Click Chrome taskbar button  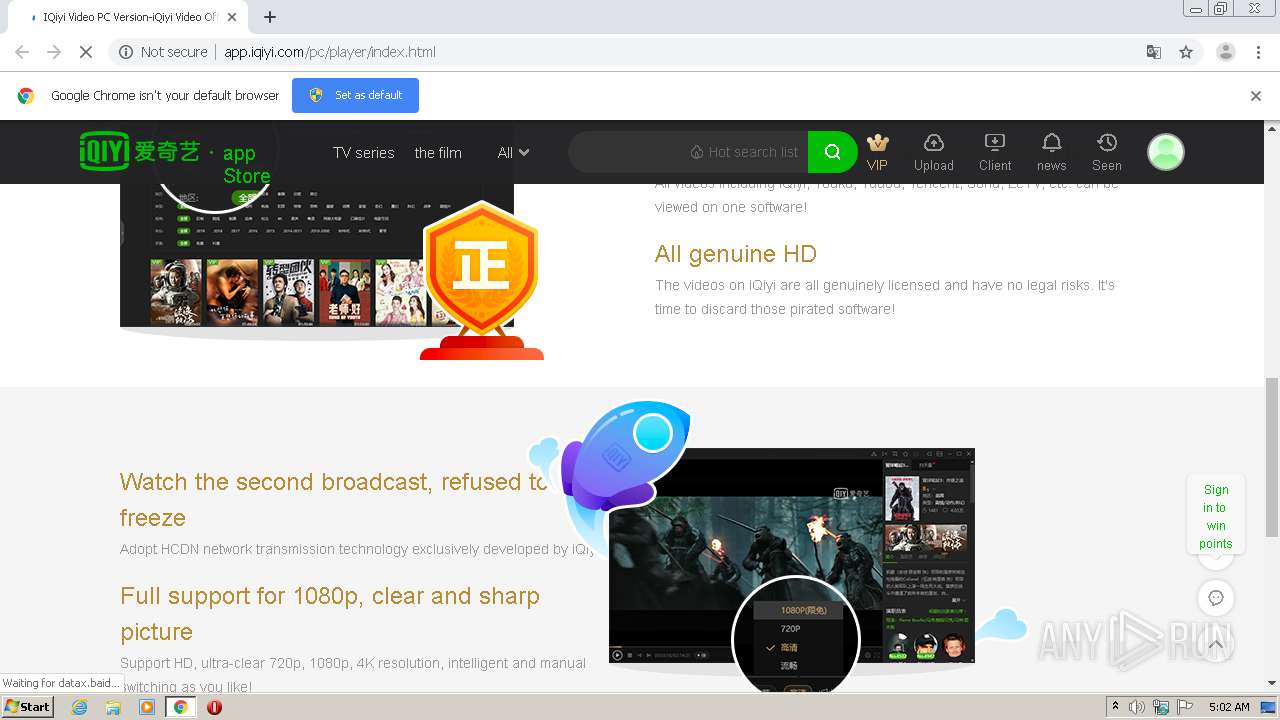pyautogui.click(x=180, y=707)
